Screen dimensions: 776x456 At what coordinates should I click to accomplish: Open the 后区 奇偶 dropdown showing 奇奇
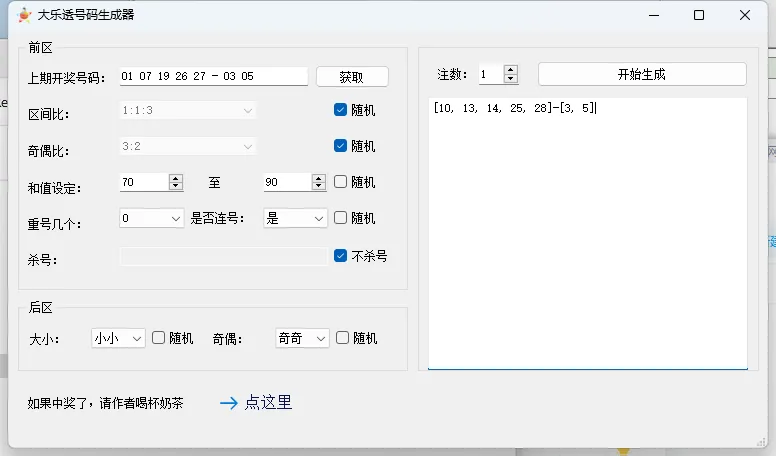[302, 339]
